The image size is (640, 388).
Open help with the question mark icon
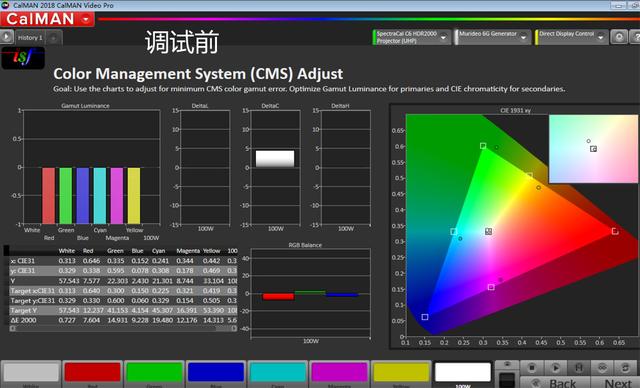(636, 37)
